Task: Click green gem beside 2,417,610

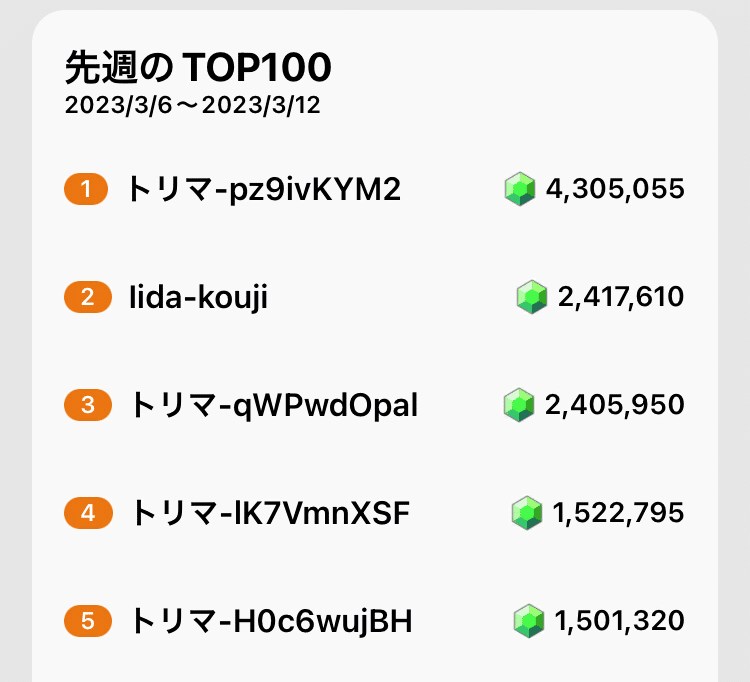Action: point(532,297)
